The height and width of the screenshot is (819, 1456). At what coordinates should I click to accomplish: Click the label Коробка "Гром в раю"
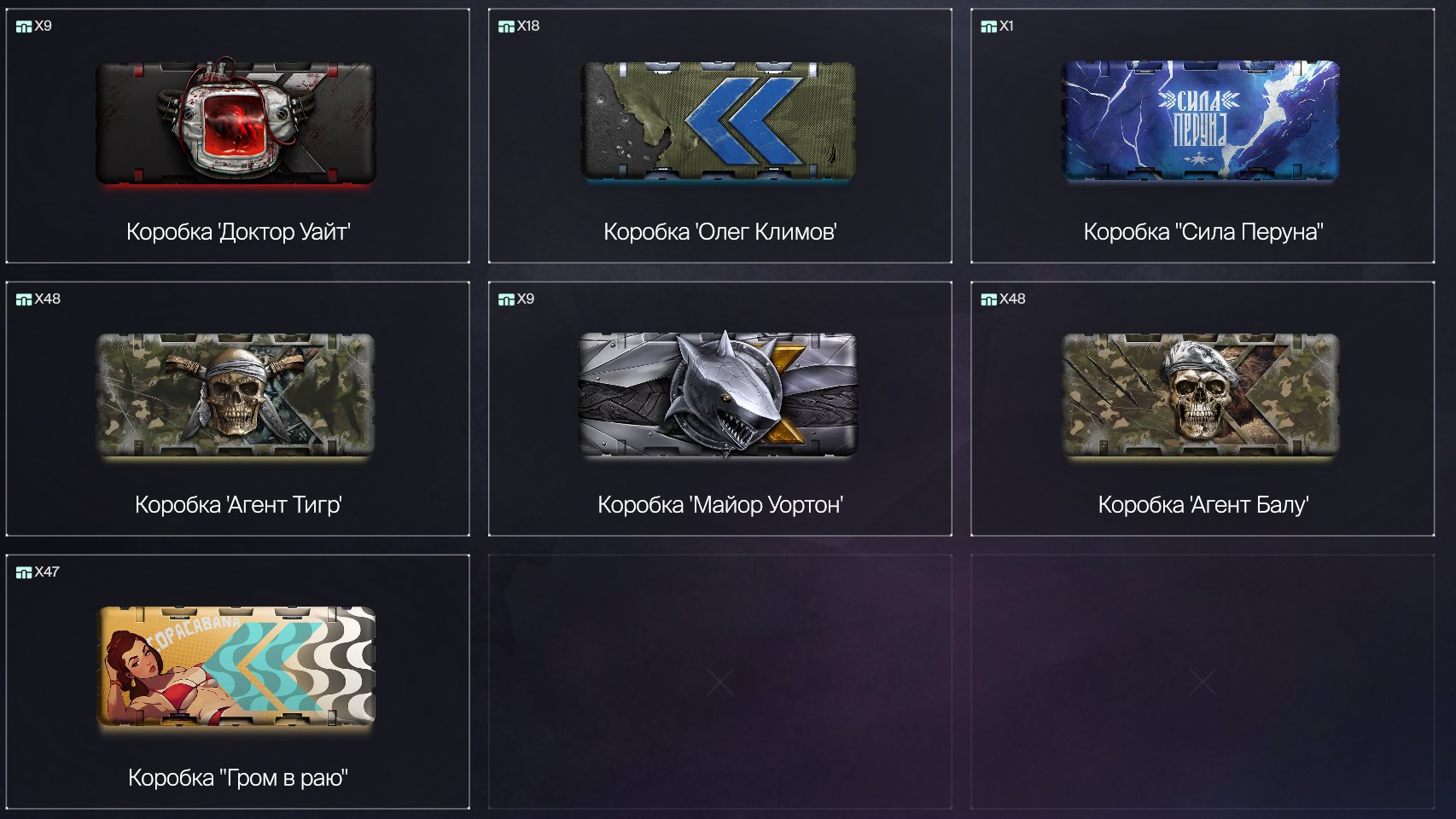tap(238, 778)
